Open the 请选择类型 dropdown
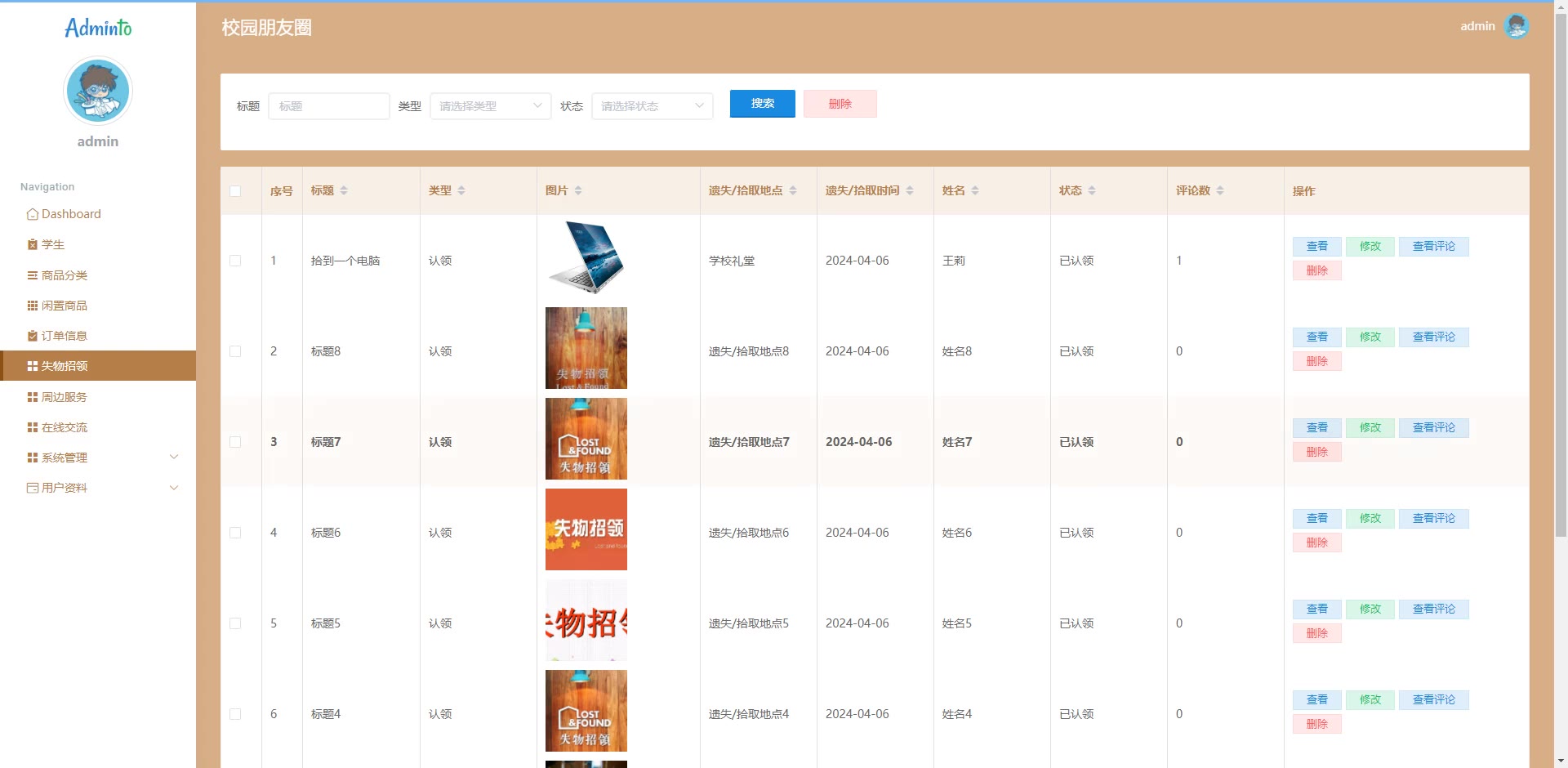Viewport: 1568px width, 768px height. click(x=490, y=106)
